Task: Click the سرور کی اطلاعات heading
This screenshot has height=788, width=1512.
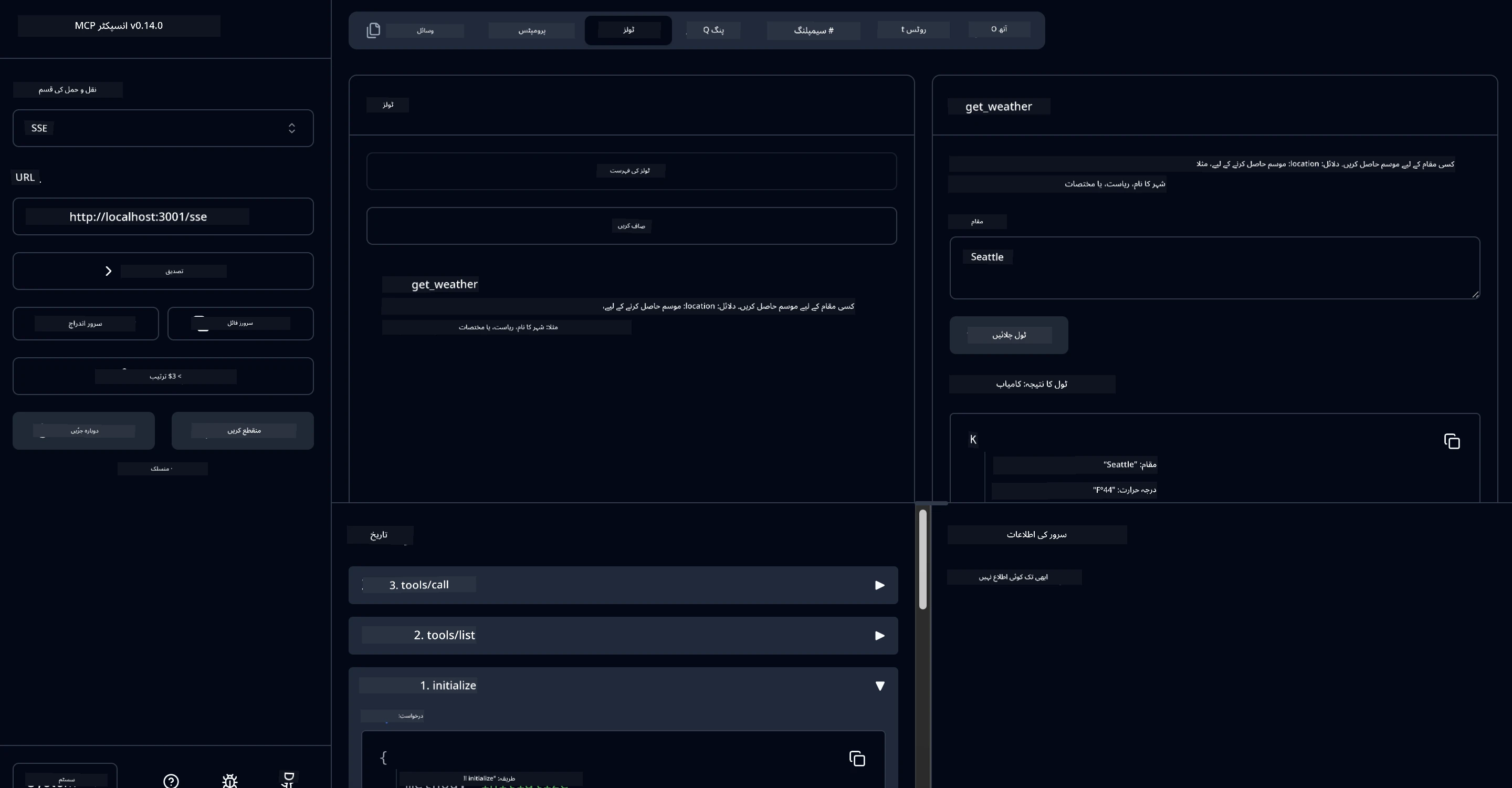Action: 1036,535
